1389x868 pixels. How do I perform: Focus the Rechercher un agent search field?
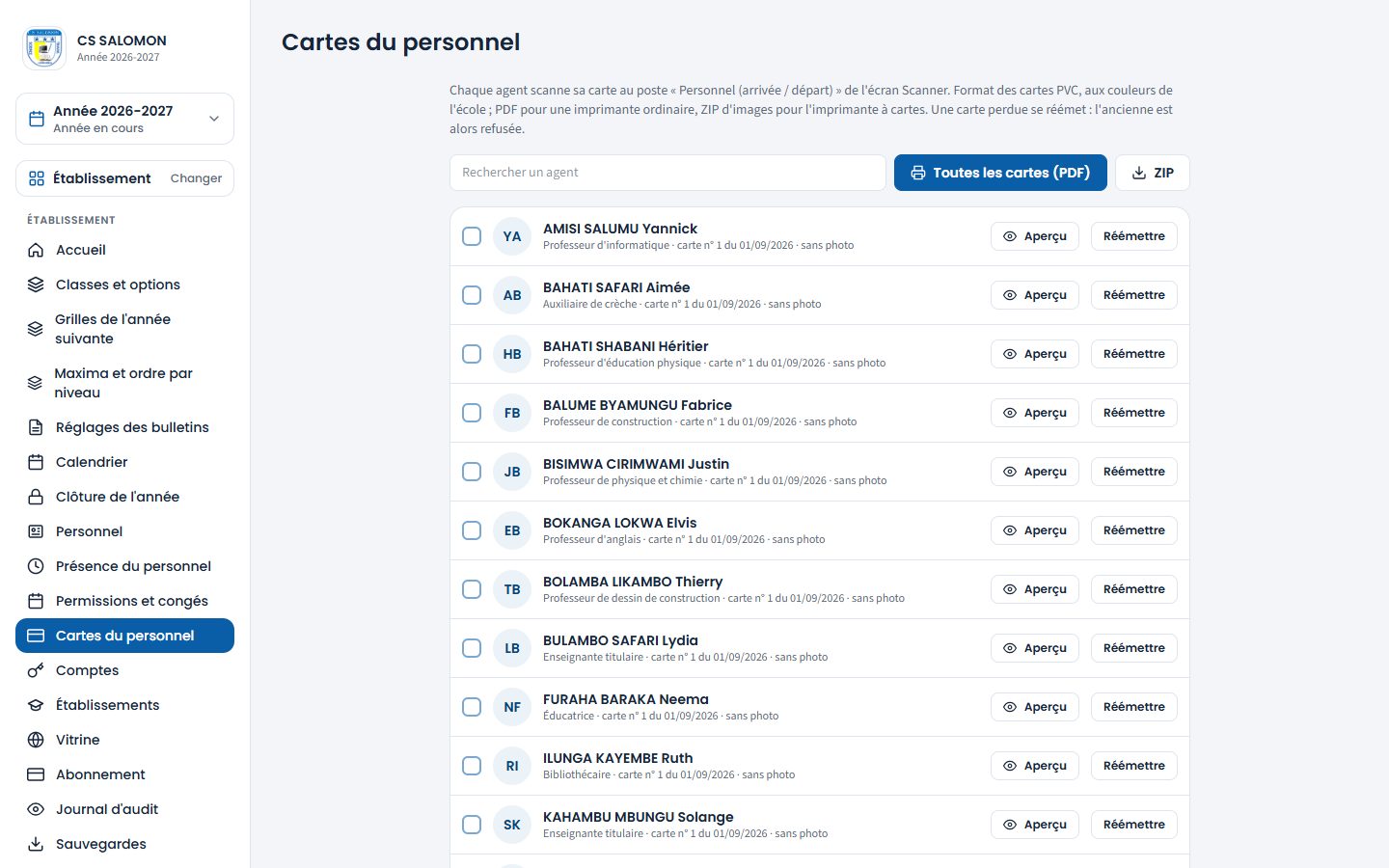pos(667,173)
